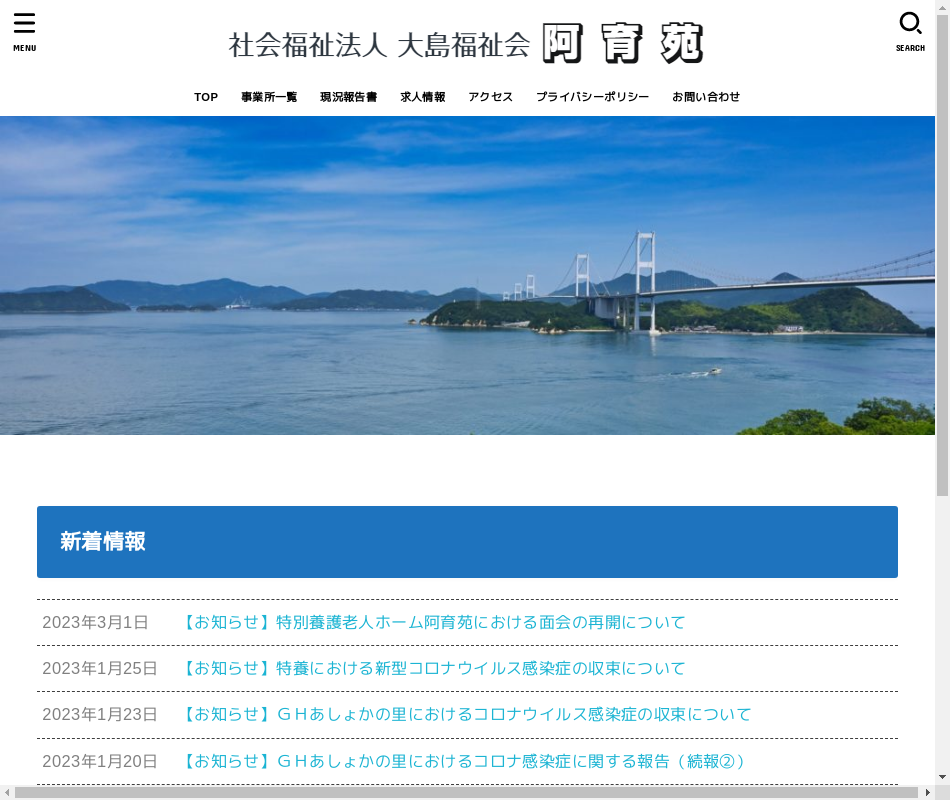Open アクセス page from navigation
The height and width of the screenshot is (800, 950).
click(x=490, y=97)
